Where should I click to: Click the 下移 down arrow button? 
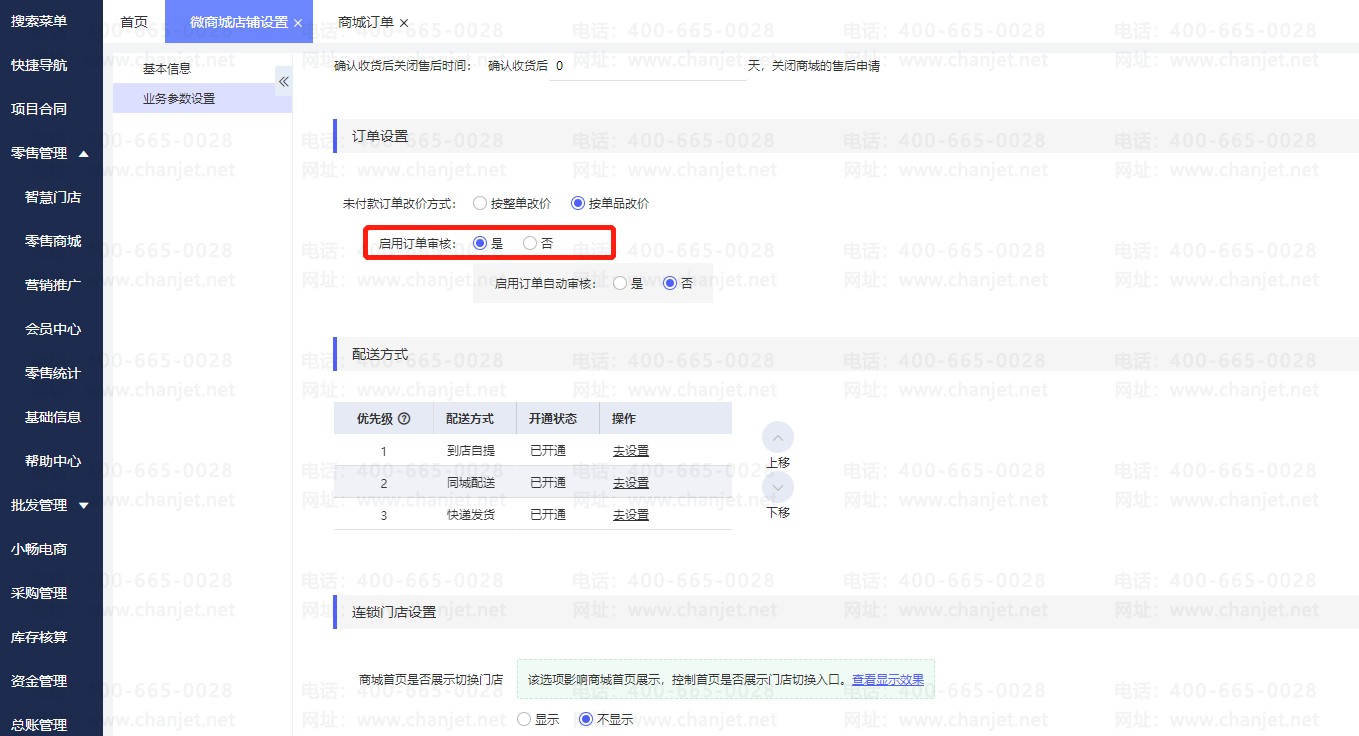pos(778,488)
